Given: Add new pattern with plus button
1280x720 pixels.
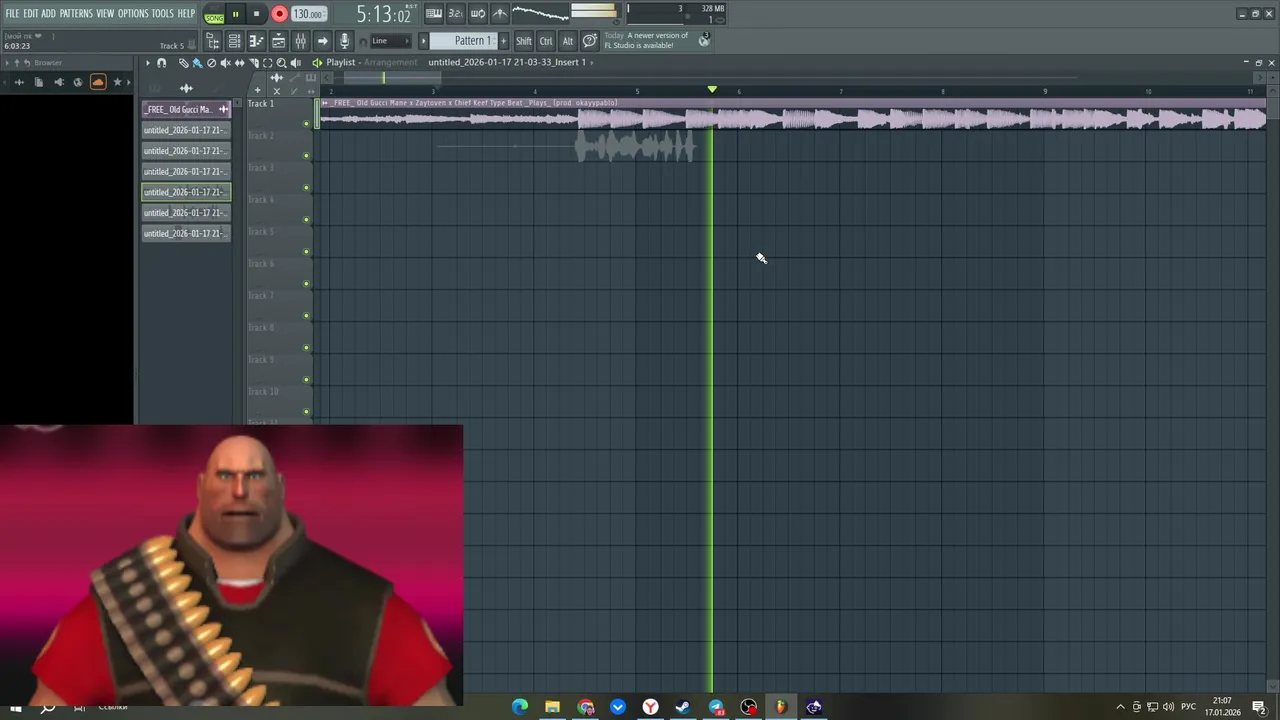Looking at the screenshot, I should 503,41.
